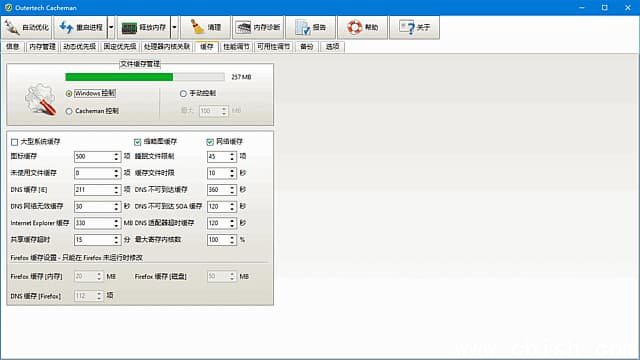Click the 文件缓存管理 group title
The image size is (640, 360).
click(x=140, y=64)
